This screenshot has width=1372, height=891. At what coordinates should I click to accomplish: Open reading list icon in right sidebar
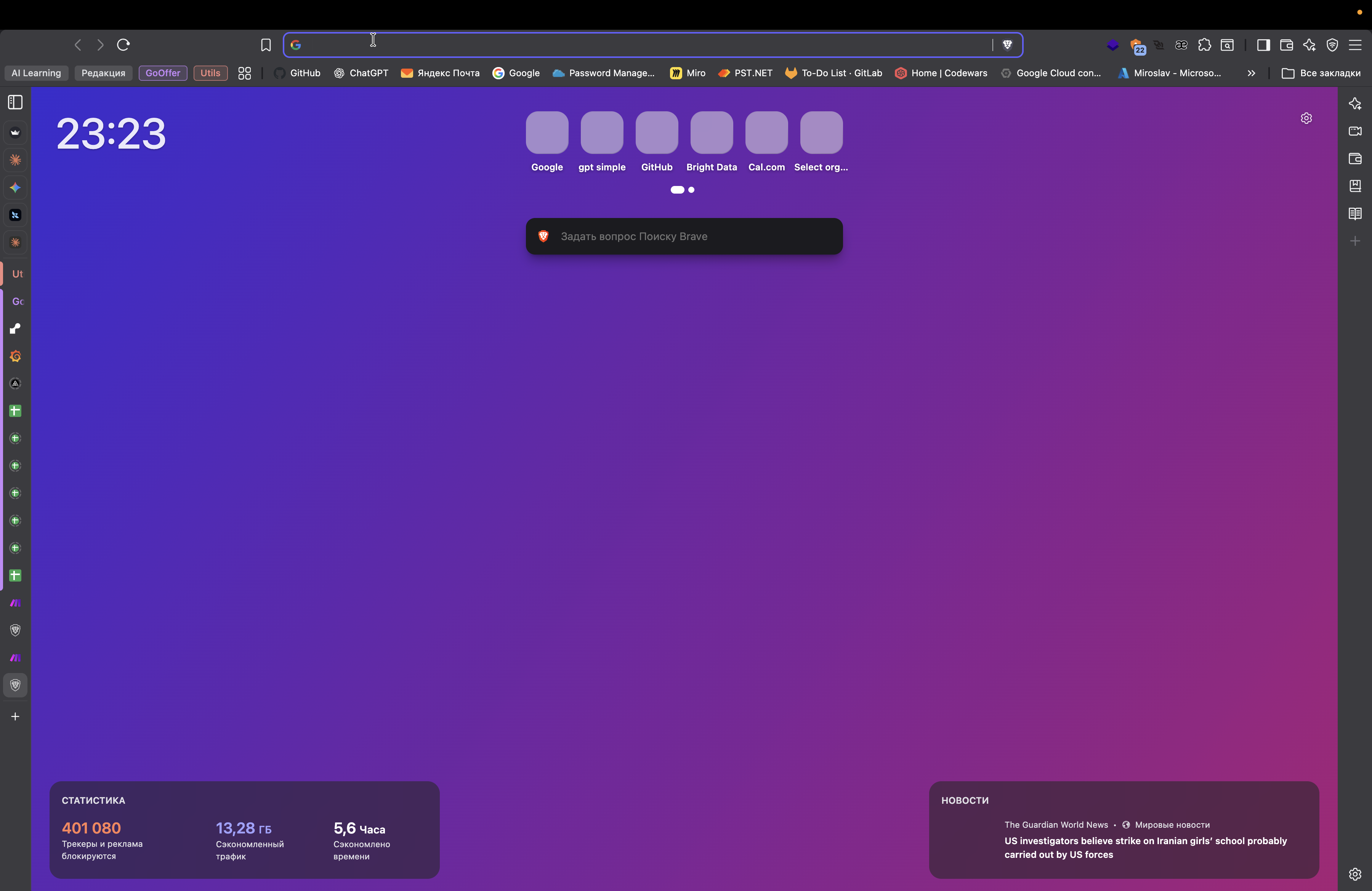pos(1355,214)
